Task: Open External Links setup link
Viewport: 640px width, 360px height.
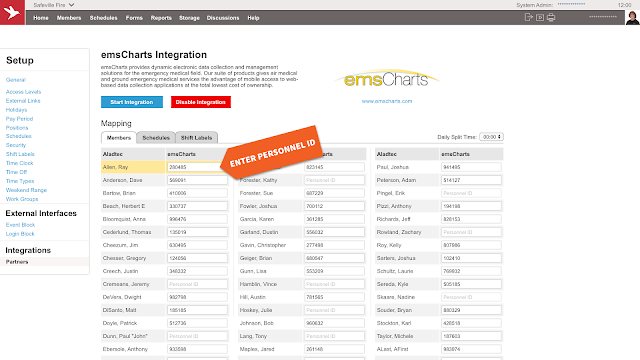Action: coord(23,101)
